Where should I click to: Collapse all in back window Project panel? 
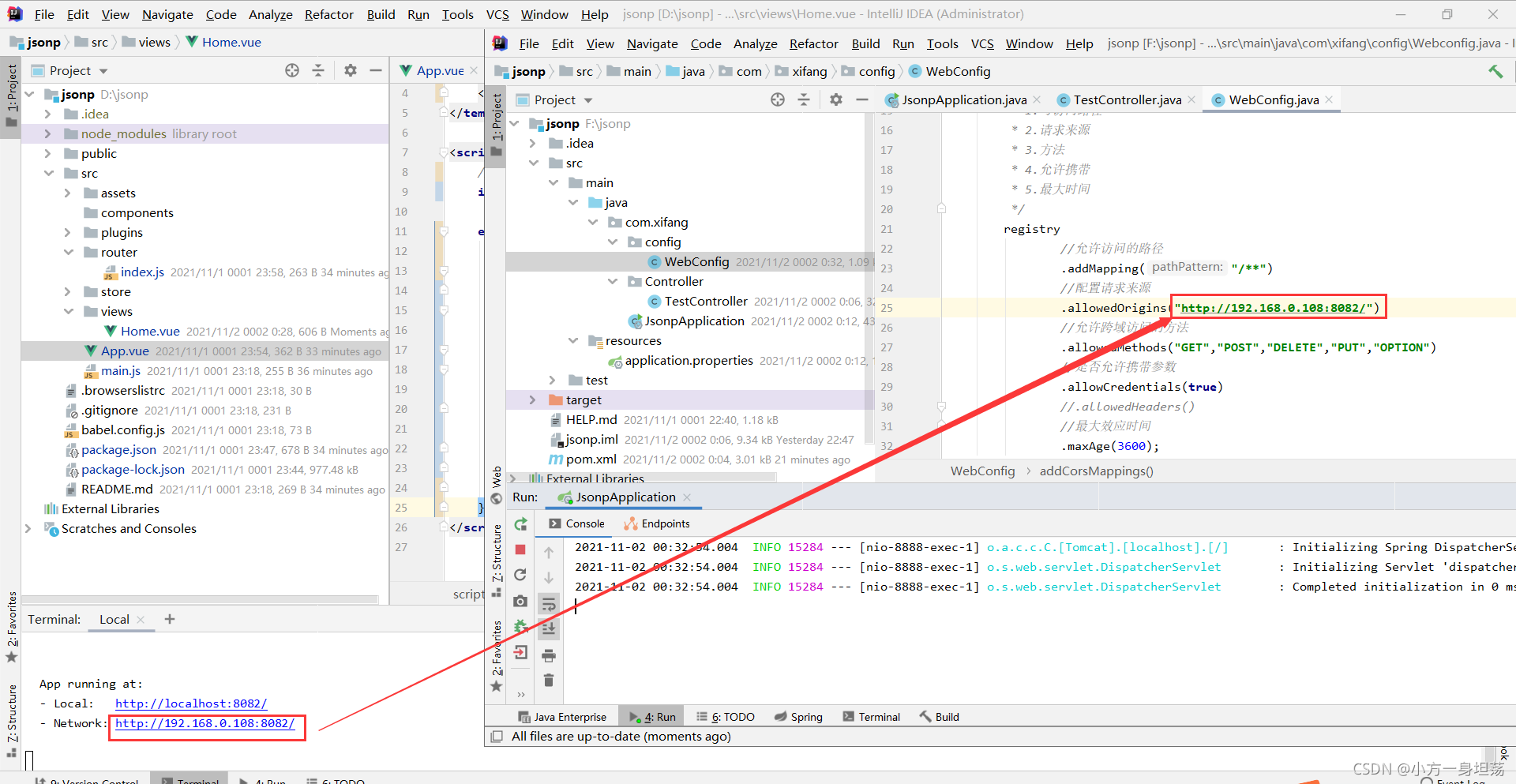(318, 70)
